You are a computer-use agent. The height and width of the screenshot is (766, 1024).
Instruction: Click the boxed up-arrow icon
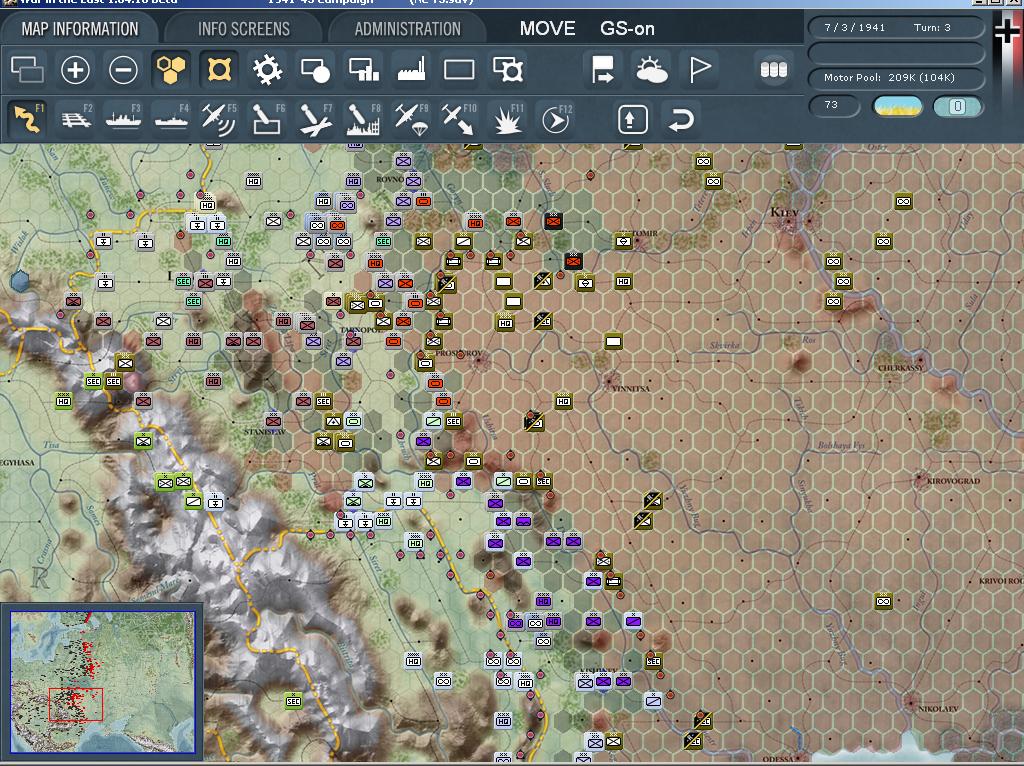[x=632, y=120]
